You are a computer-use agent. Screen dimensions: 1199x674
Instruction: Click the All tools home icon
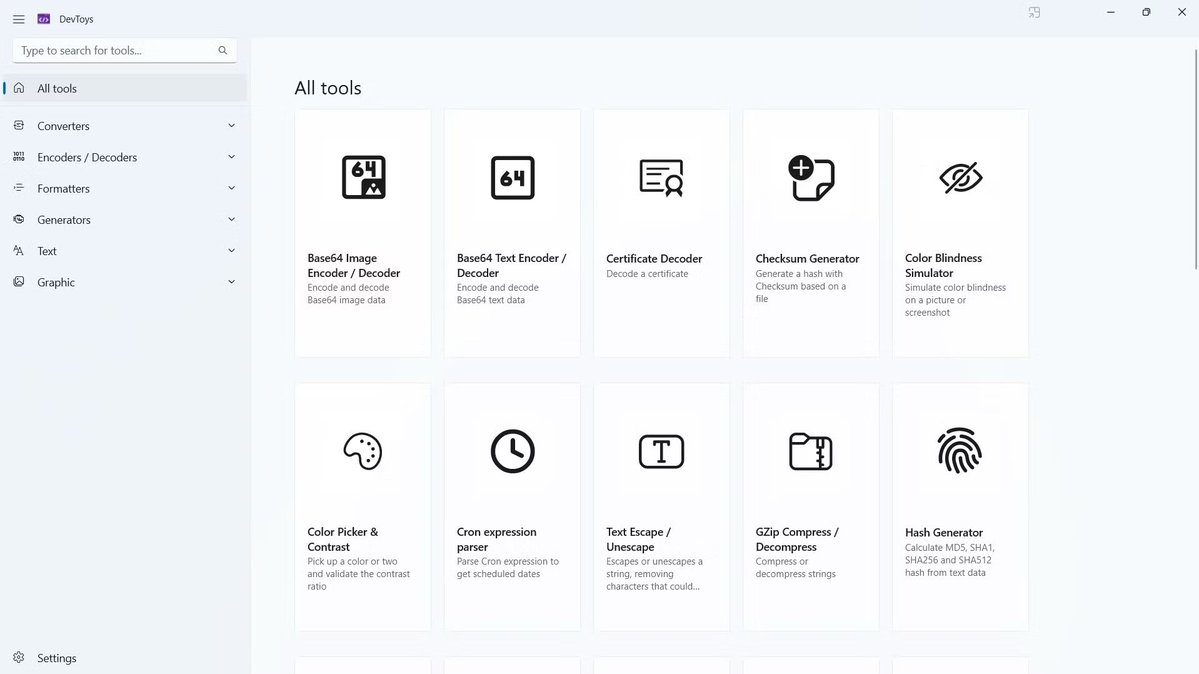click(x=19, y=88)
